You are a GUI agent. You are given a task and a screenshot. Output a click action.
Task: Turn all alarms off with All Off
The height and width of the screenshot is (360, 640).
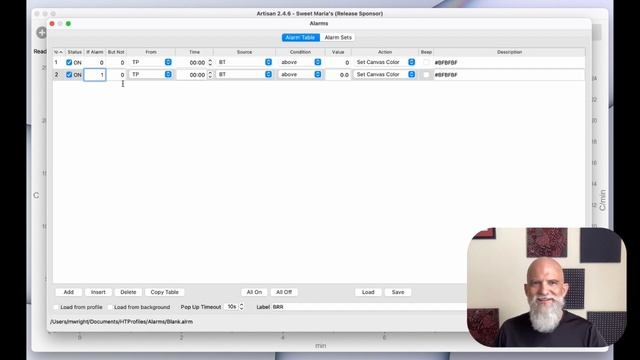pyautogui.click(x=284, y=292)
